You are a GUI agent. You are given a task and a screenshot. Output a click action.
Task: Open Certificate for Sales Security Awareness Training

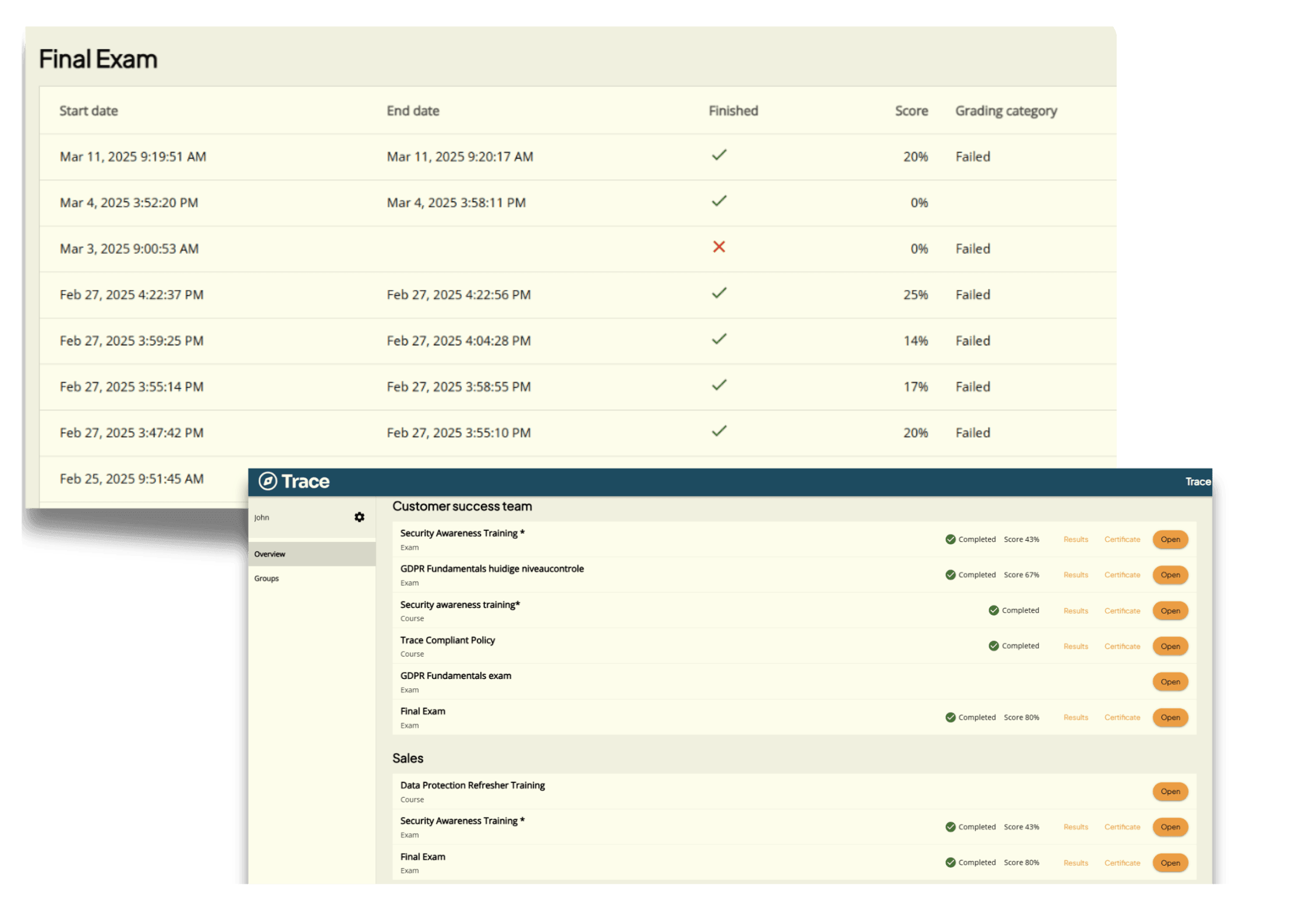pyautogui.click(x=1122, y=827)
